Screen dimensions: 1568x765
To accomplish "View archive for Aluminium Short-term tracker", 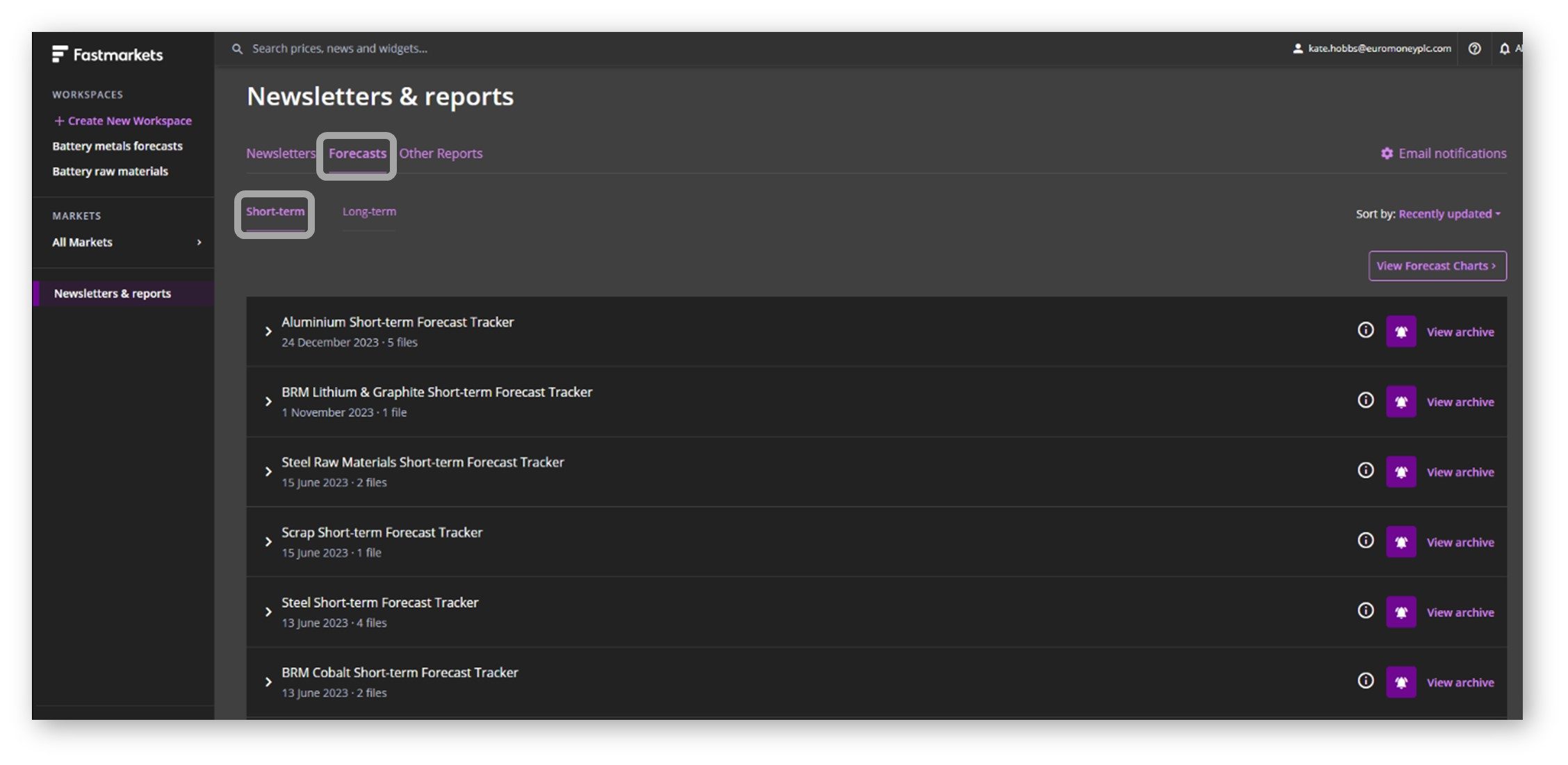I will click(x=1460, y=332).
